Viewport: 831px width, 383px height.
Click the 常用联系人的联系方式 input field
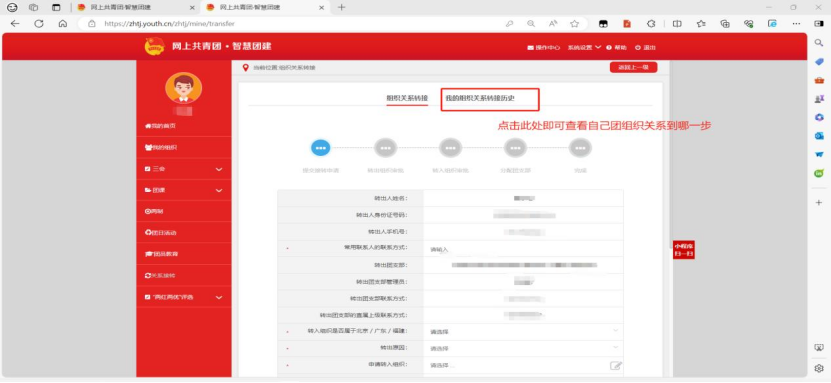coord(523,249)
